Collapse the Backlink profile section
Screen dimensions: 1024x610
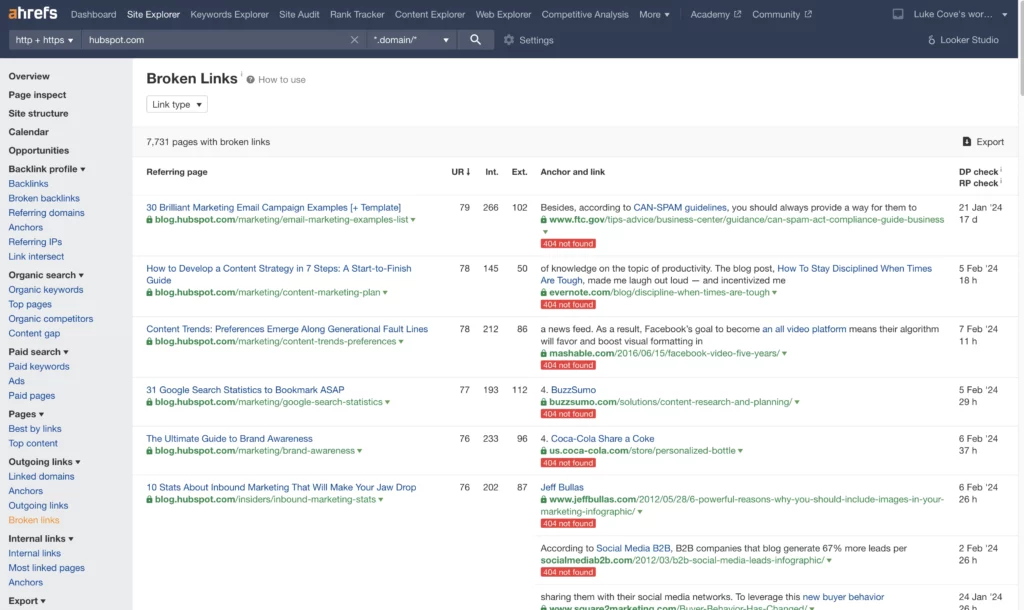click(x=46, y=169)
